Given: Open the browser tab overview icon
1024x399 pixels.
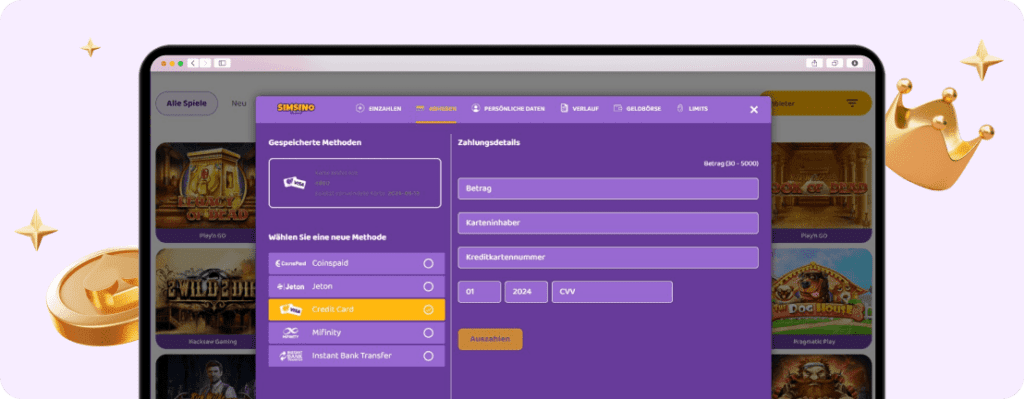Looking at the screenshot, I should coord(834,63).
